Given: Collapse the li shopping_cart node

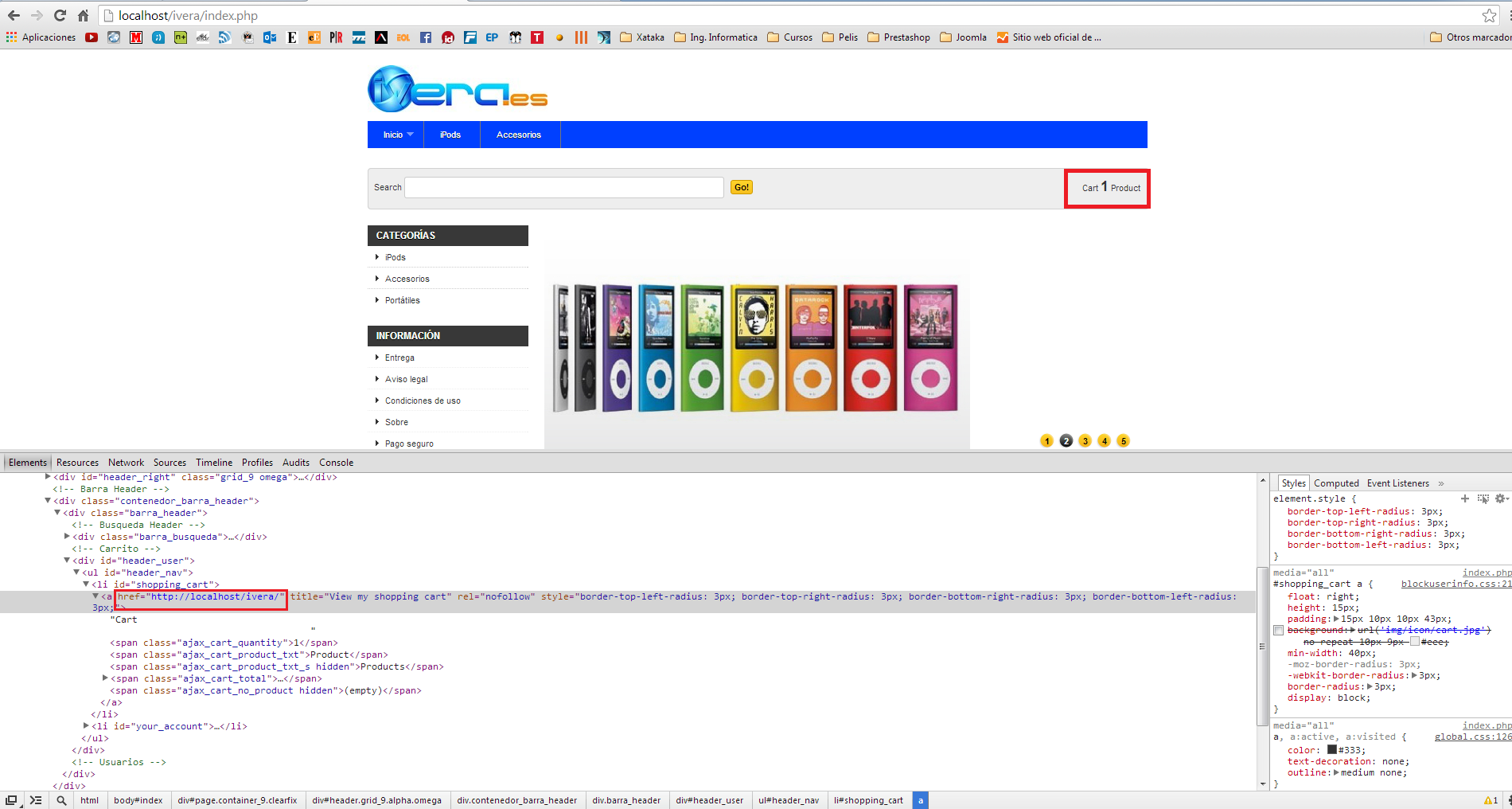Looking at the screenshot, I should pos(86,584).
